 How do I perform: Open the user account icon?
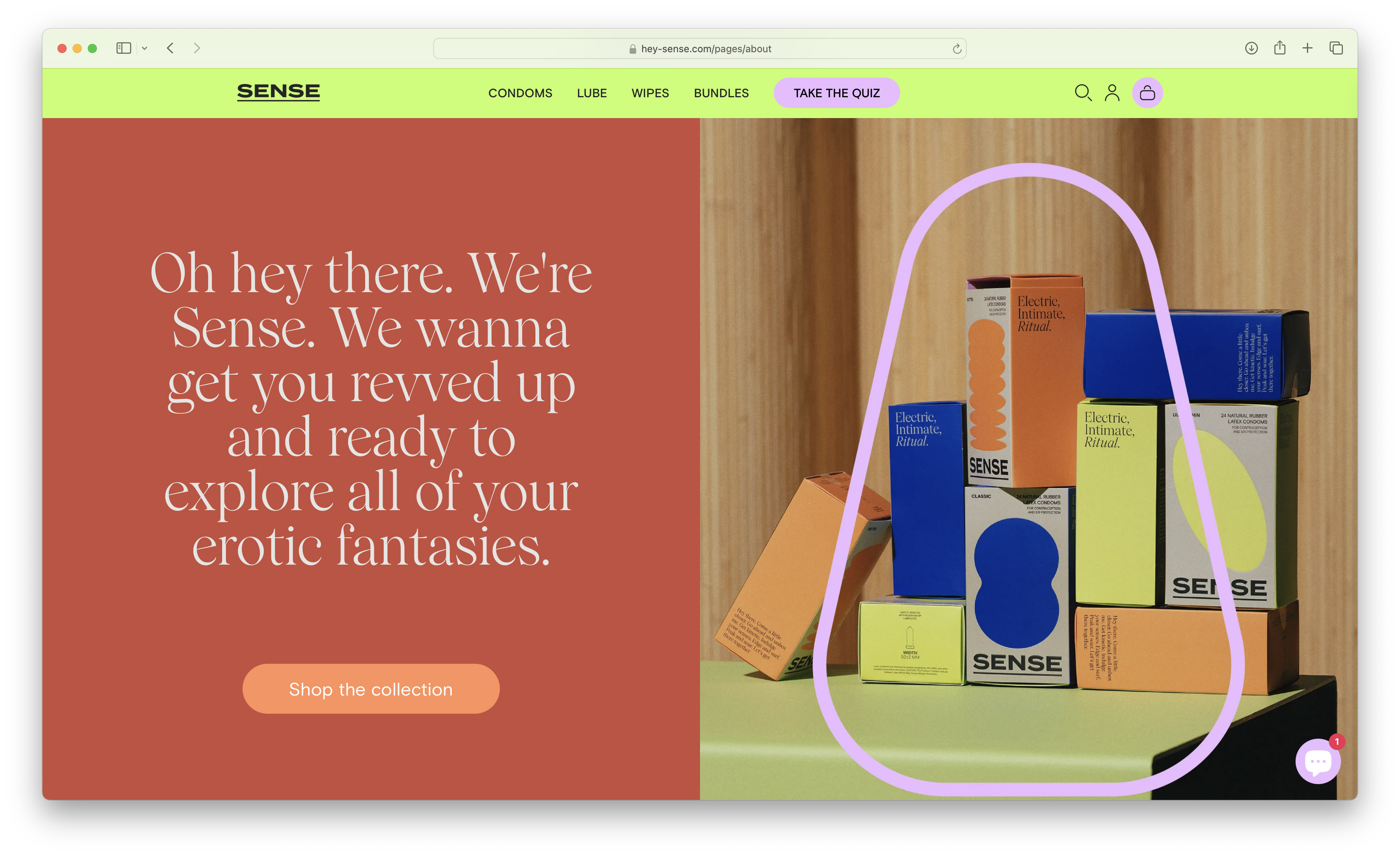point(1112,93)
